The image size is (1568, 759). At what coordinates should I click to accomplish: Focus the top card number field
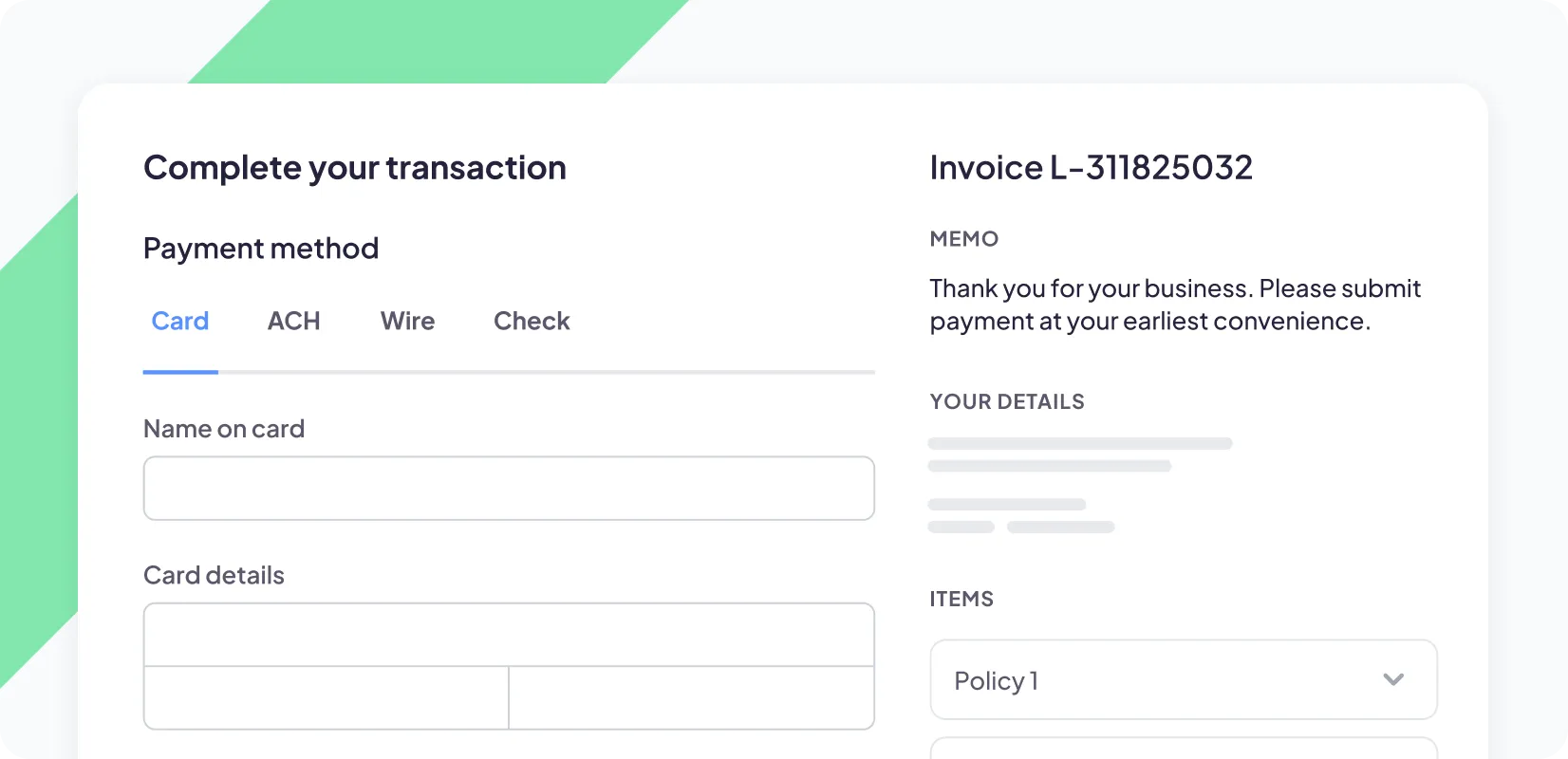tap(509, 635)
